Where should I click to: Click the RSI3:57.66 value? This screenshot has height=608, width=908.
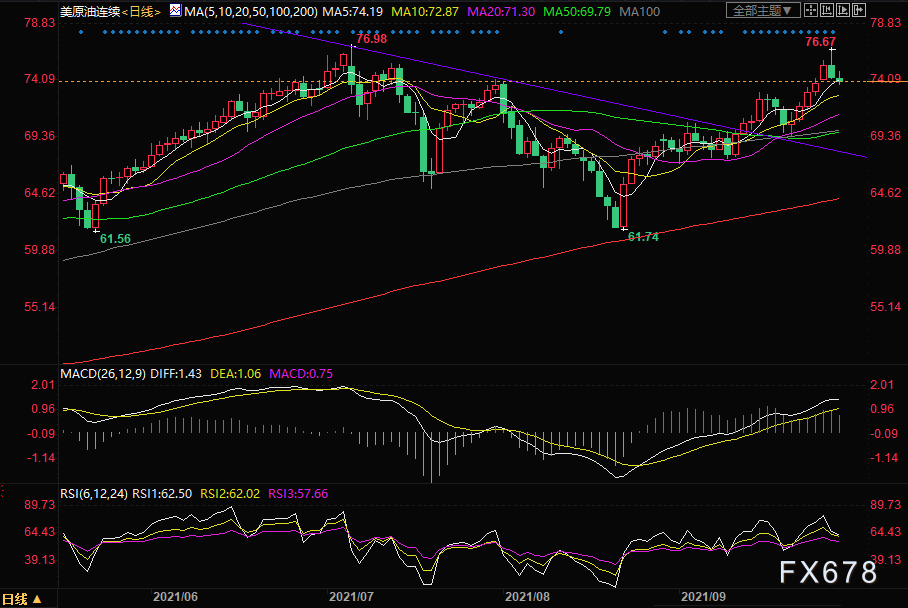coord(298,494)
